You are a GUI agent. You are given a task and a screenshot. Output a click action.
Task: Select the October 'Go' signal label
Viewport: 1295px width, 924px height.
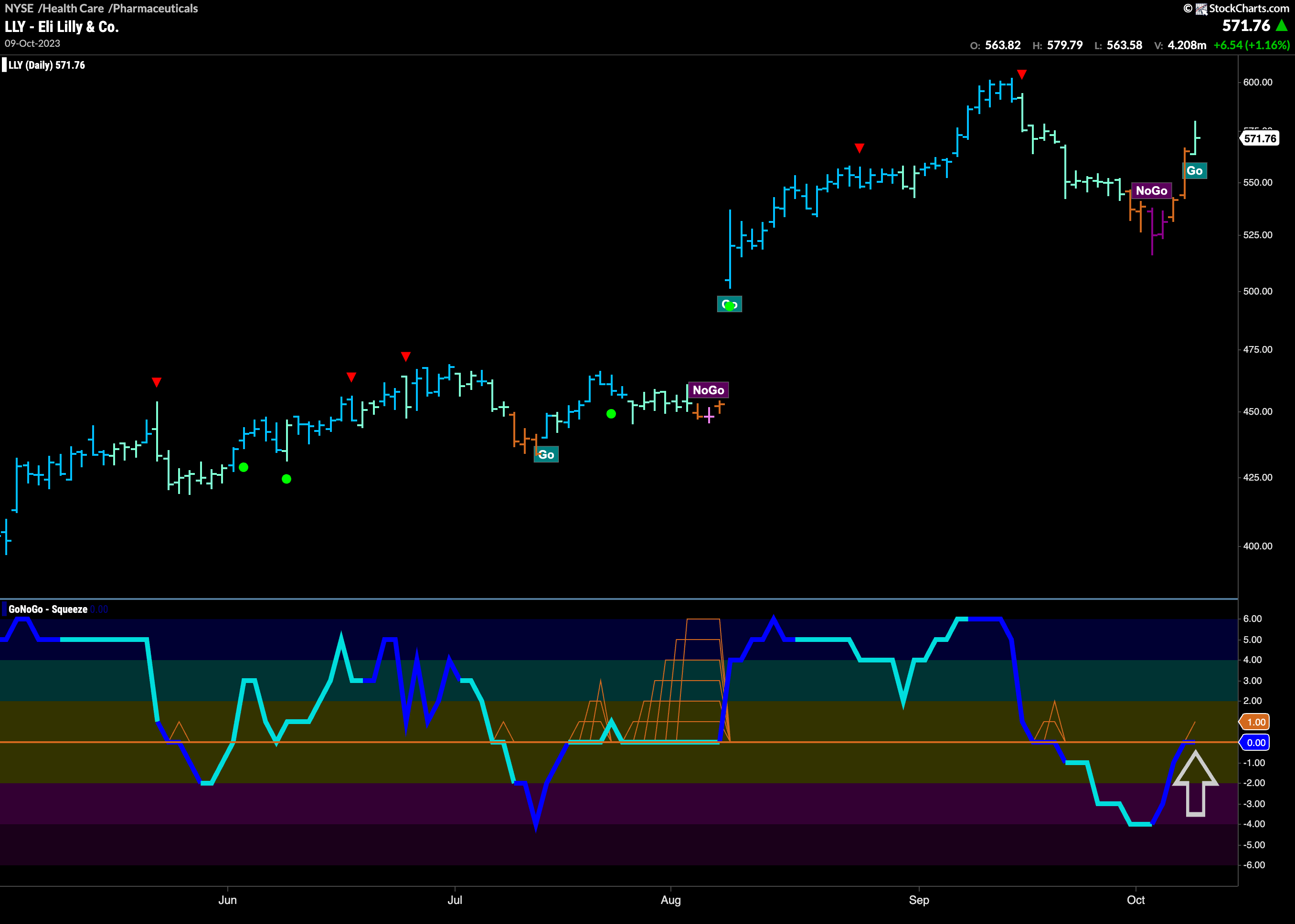pyautogui.click(x=1194, y=171)
